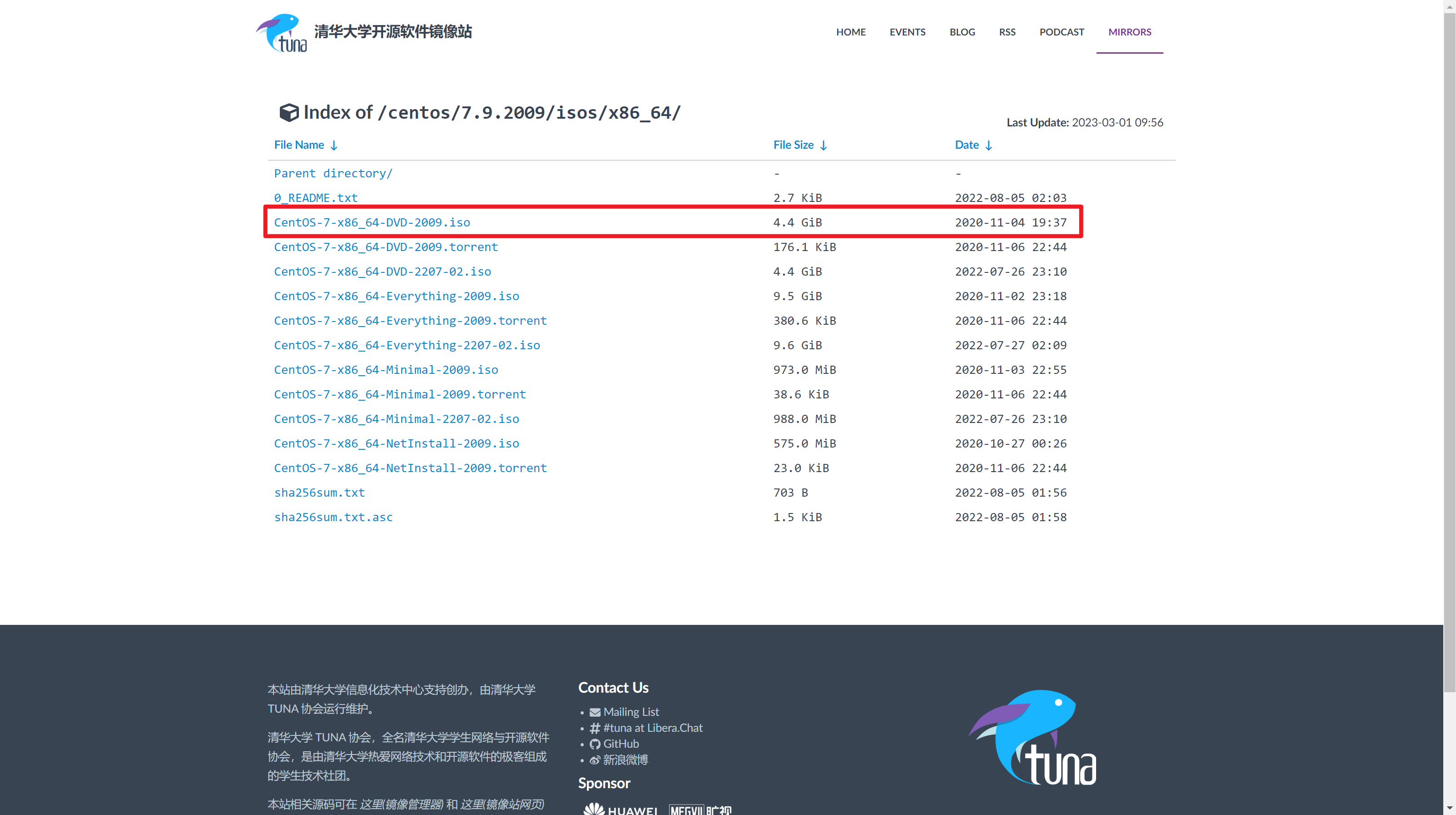Click the GitHub icon under Contact Us
Screen dimensions: 1456x815
pos(595,744)
